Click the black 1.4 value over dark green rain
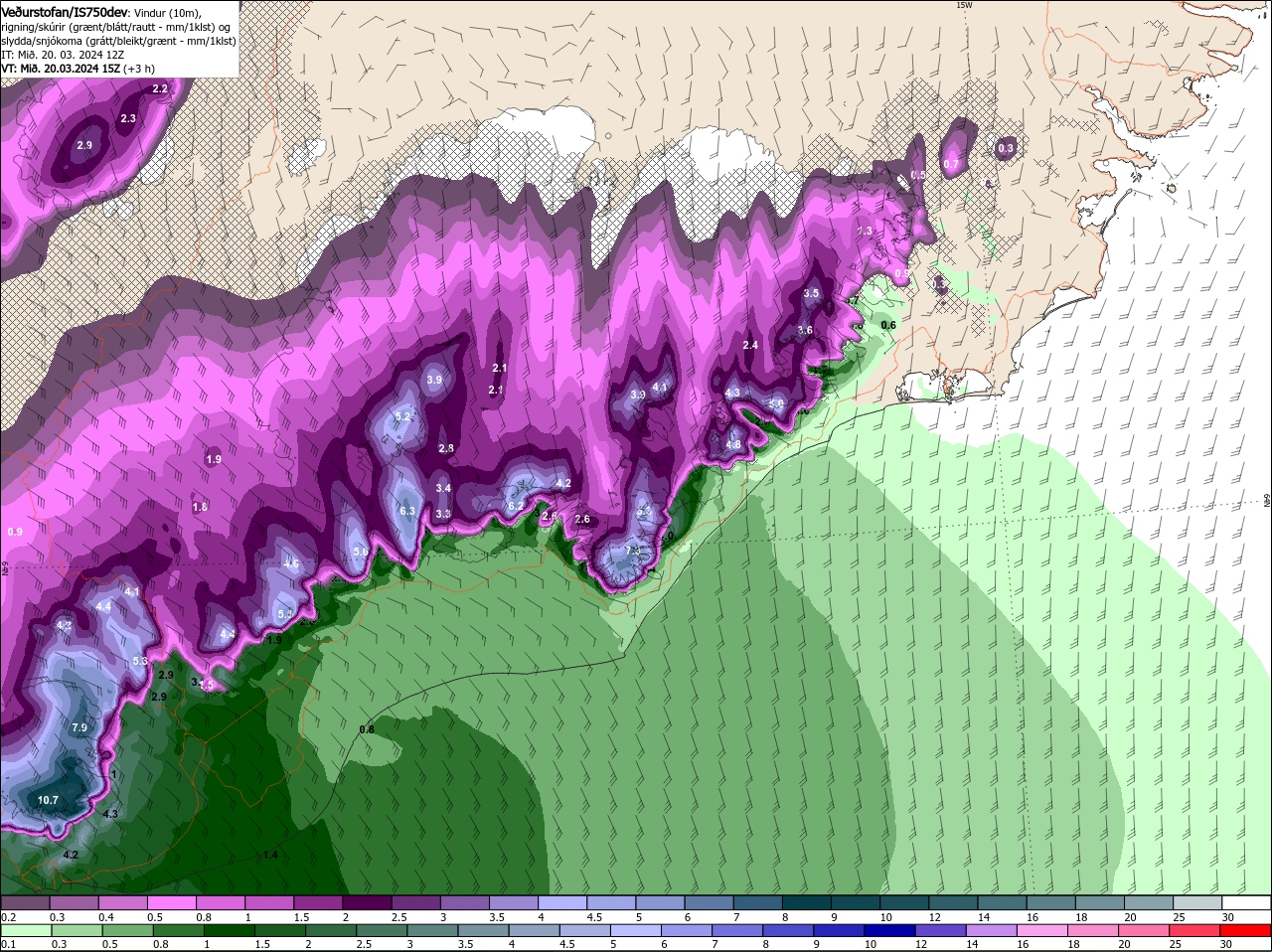 [270, 855]
